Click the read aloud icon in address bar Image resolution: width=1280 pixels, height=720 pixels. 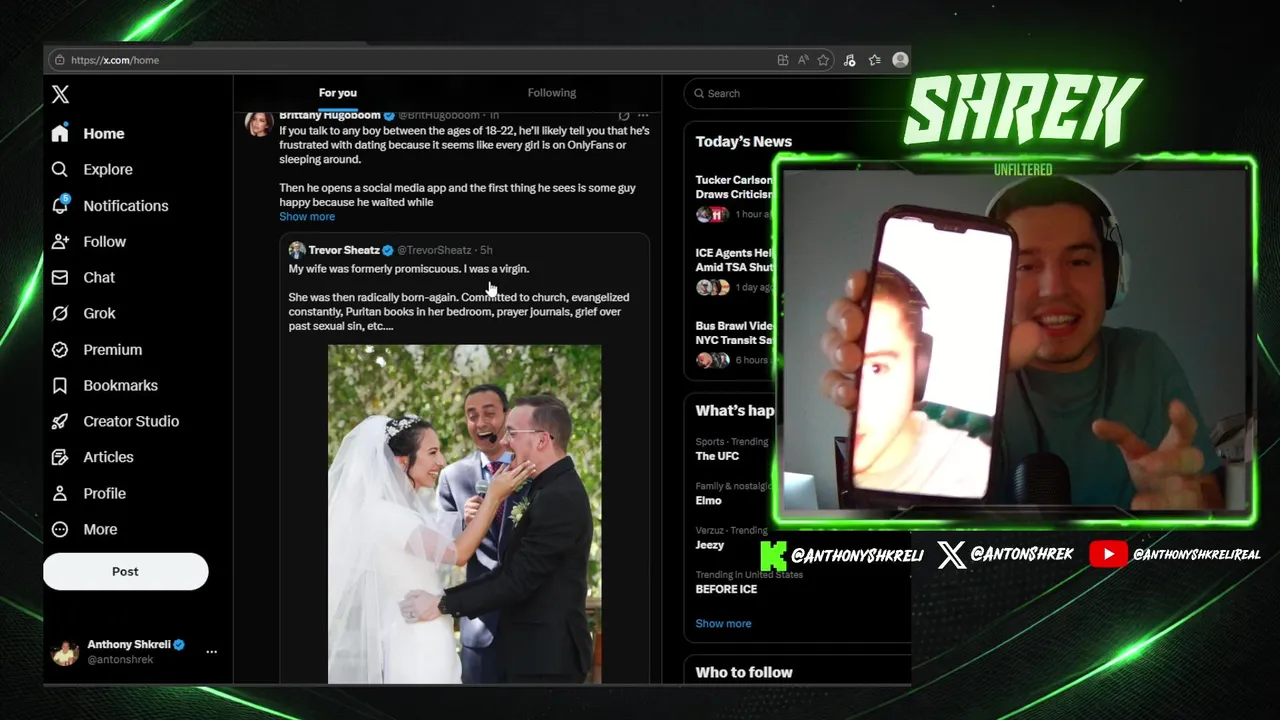point(803,60)
